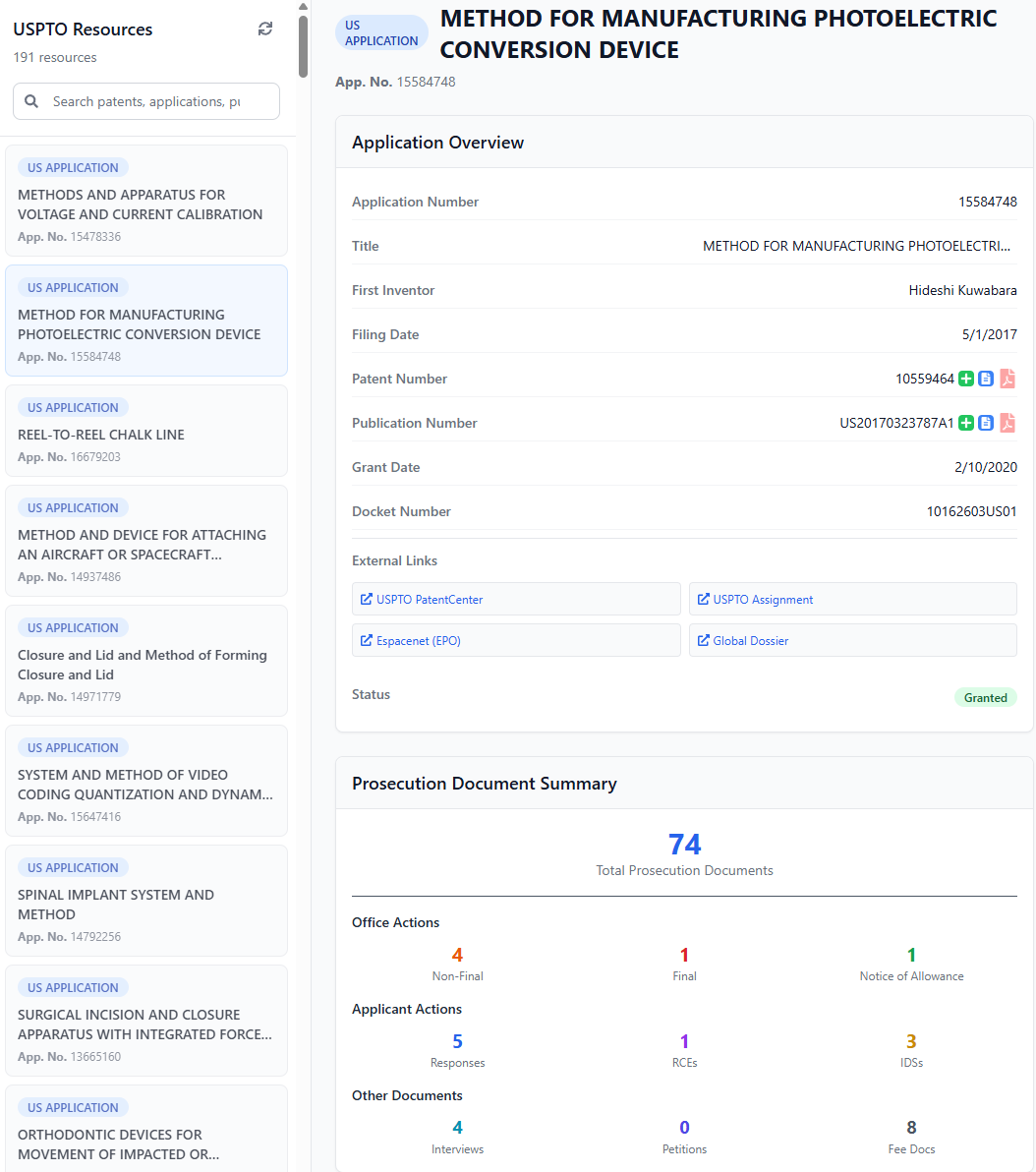Click the sidebar vertical scrollbar thumb
The image size is (1036, 1172).
click(x=303, y=44)
